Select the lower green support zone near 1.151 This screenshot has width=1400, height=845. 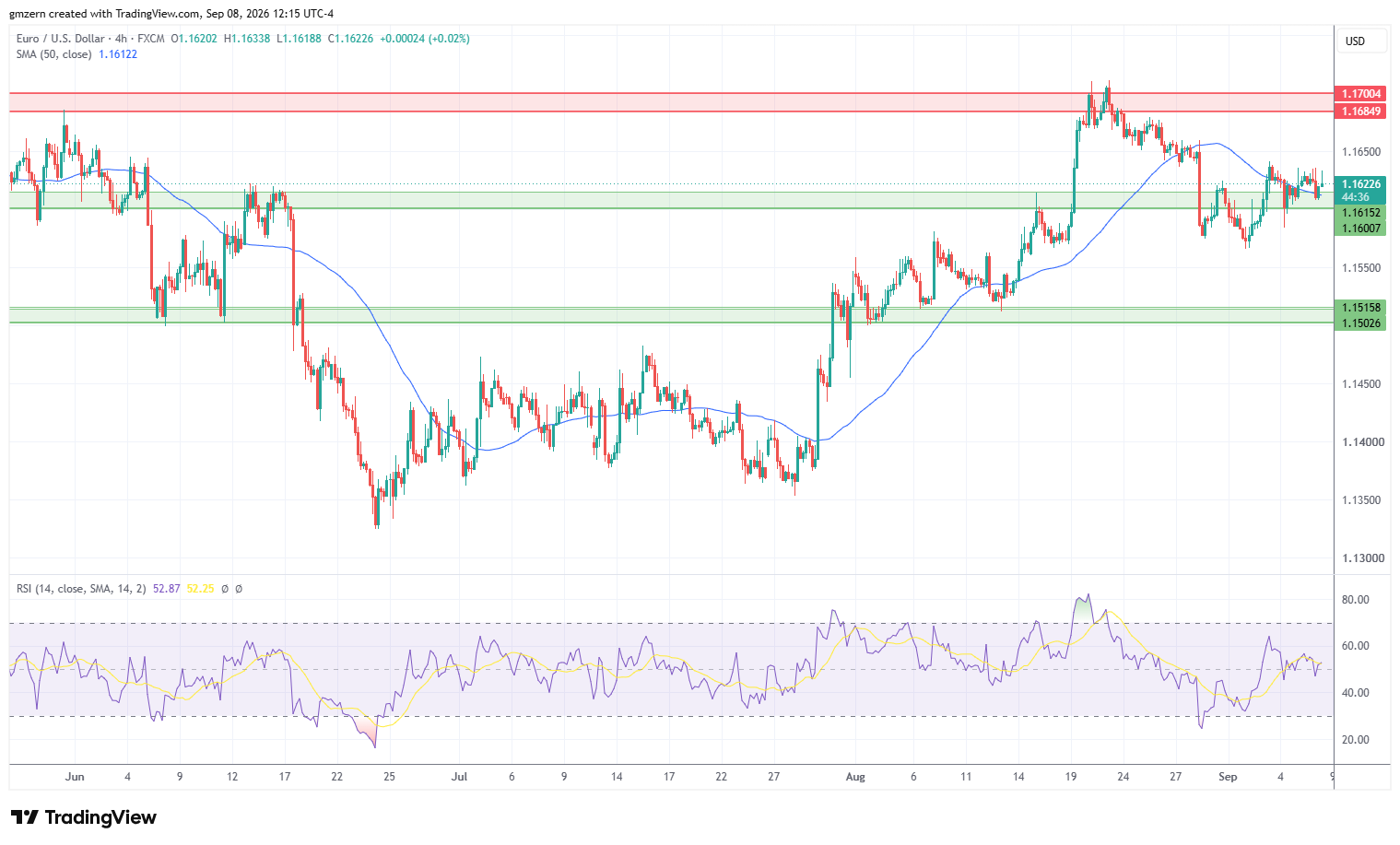671,315
